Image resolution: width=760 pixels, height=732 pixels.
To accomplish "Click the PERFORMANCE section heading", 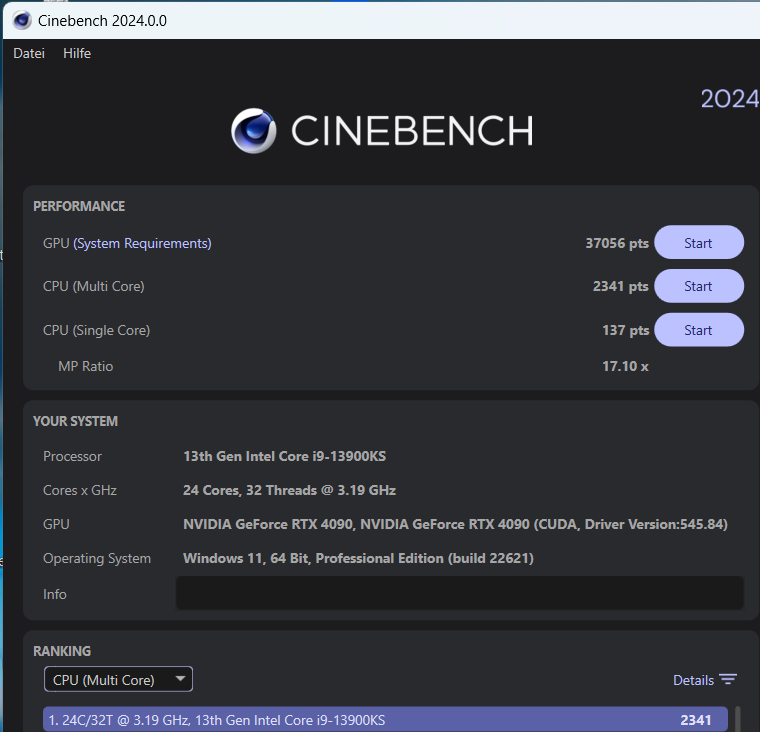I will pos(79,206).
